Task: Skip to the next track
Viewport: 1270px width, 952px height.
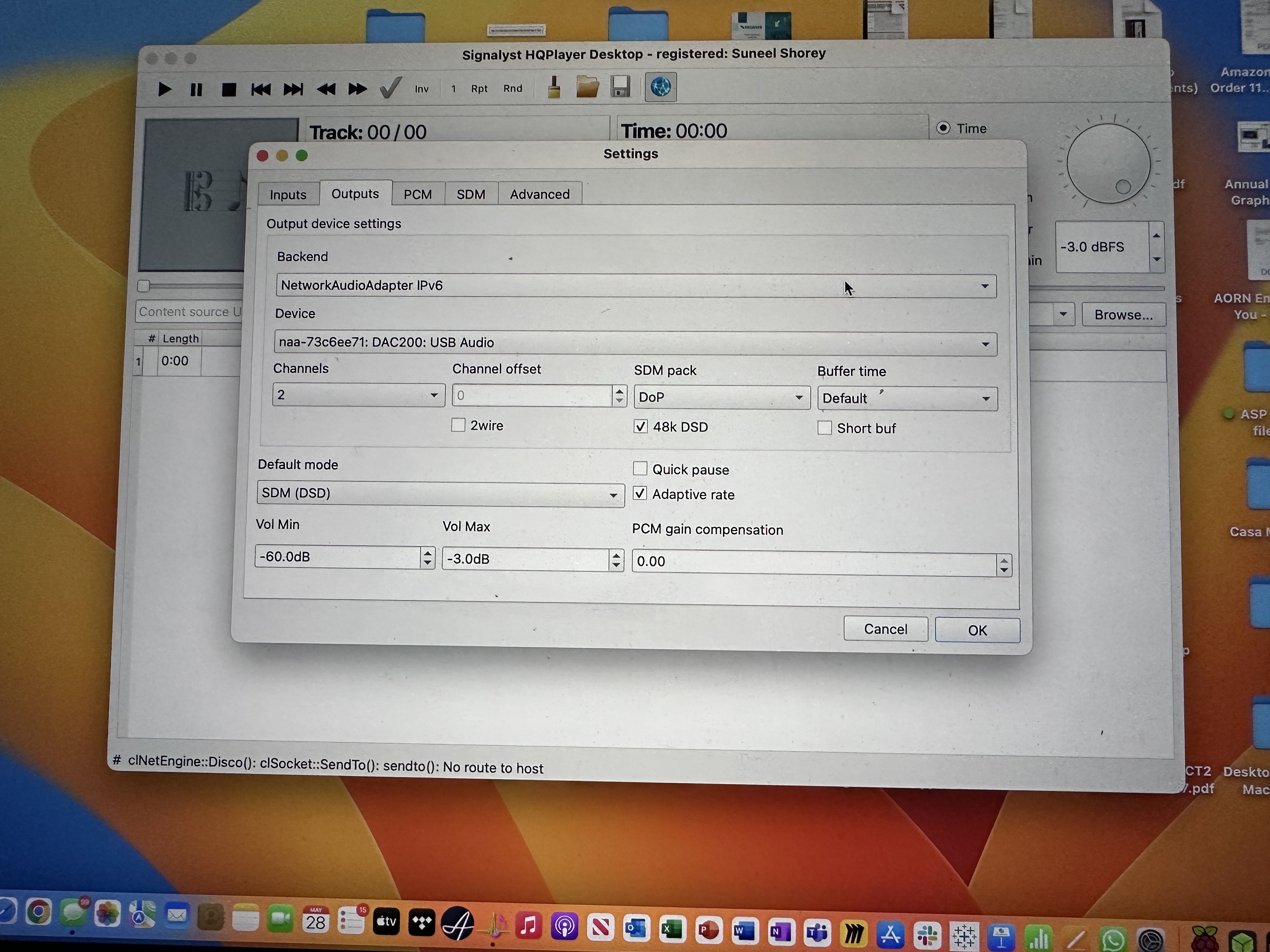Action: (x=293, y=89)
